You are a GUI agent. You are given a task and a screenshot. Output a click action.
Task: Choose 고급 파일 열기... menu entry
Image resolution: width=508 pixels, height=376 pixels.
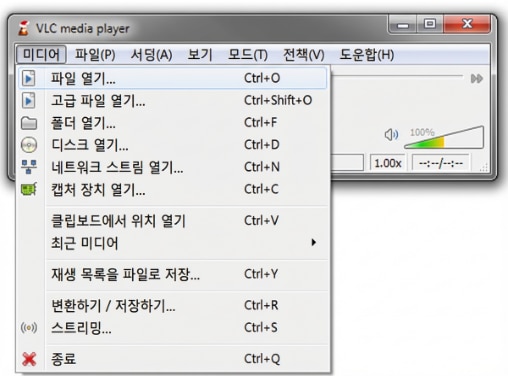[173, 100]
